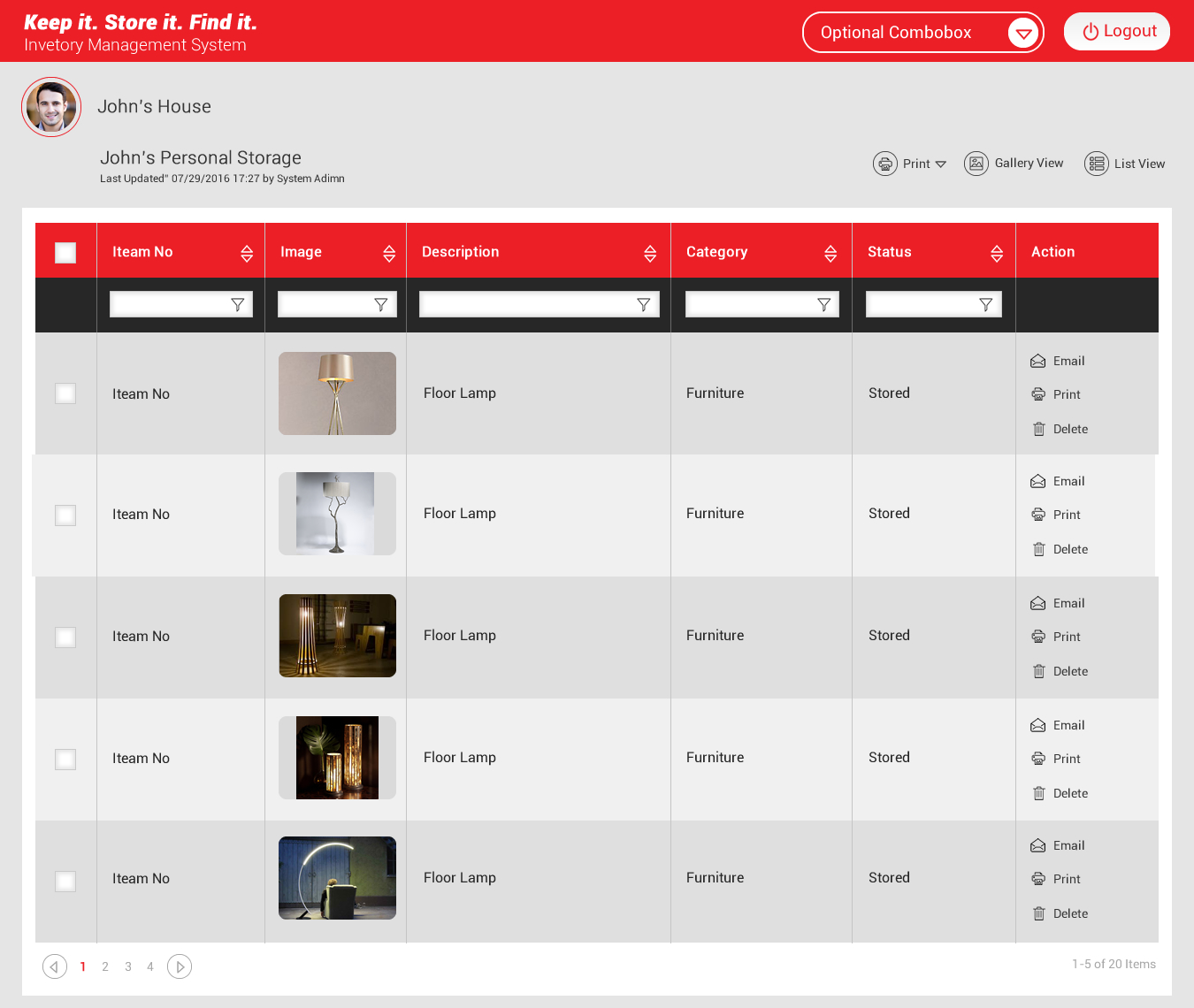This screenshot has width=1194, height=1008.
Task: Go to page 4
Action: [150, 966]
